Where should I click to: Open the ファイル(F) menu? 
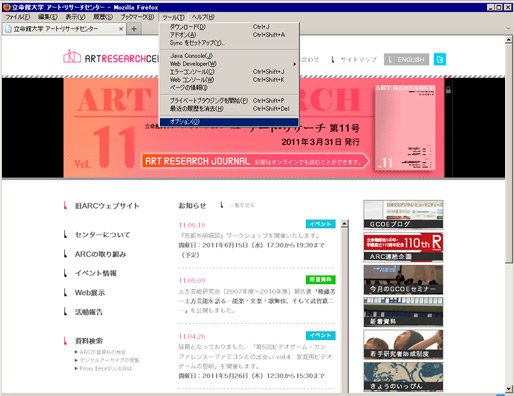18,17
